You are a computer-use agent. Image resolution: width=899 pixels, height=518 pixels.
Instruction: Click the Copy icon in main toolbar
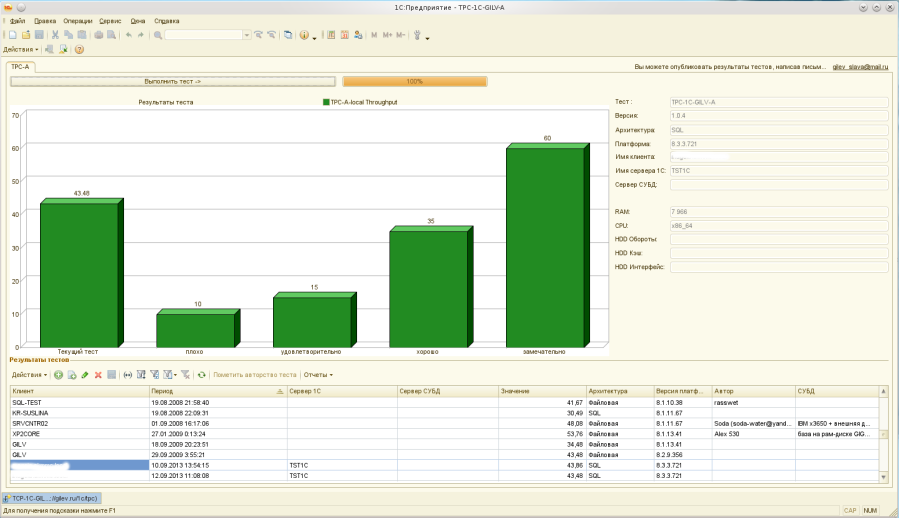click(x=68, y=35)
